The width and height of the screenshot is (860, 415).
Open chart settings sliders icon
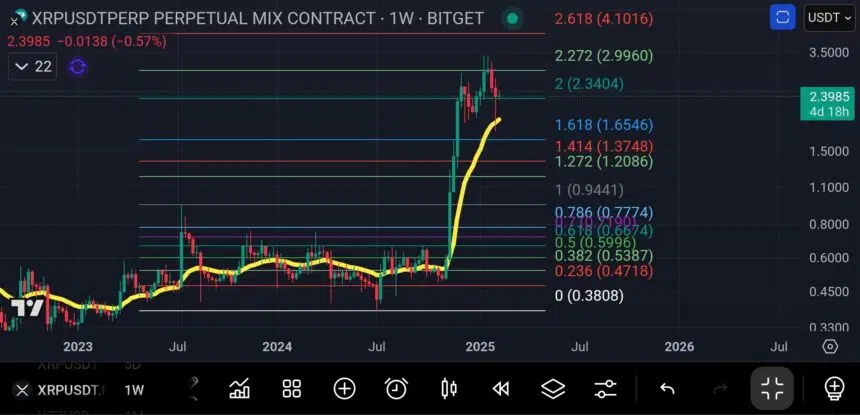[x=606, y=389]
